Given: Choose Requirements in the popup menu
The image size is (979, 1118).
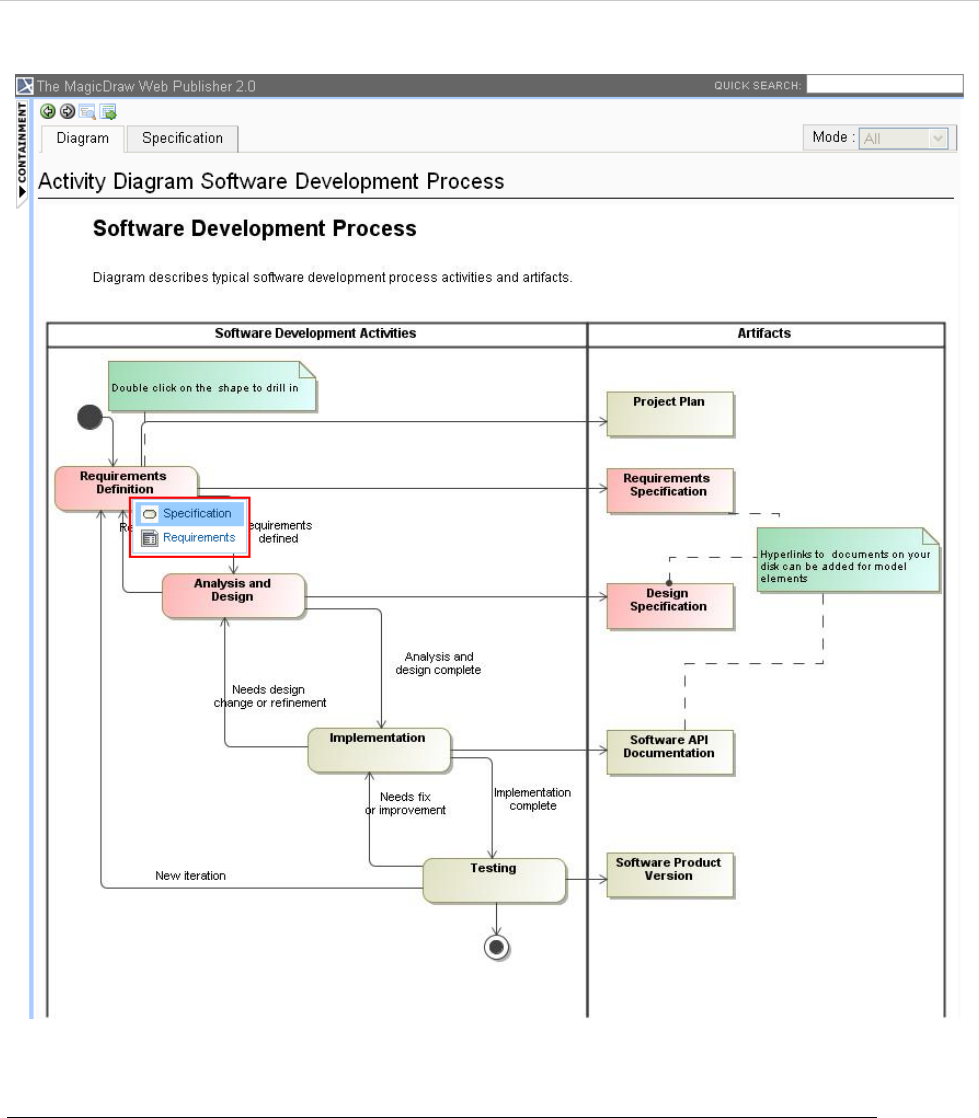Looking at the screenshot, I should [x=190, y=538].
